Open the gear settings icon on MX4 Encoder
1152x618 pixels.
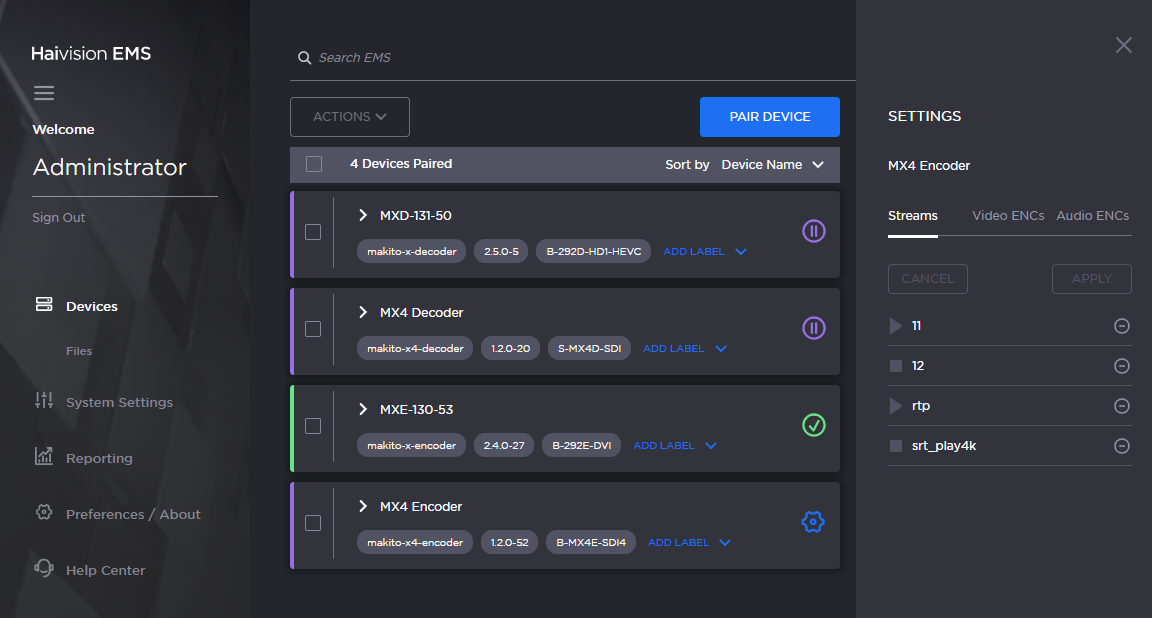(813, 521)
